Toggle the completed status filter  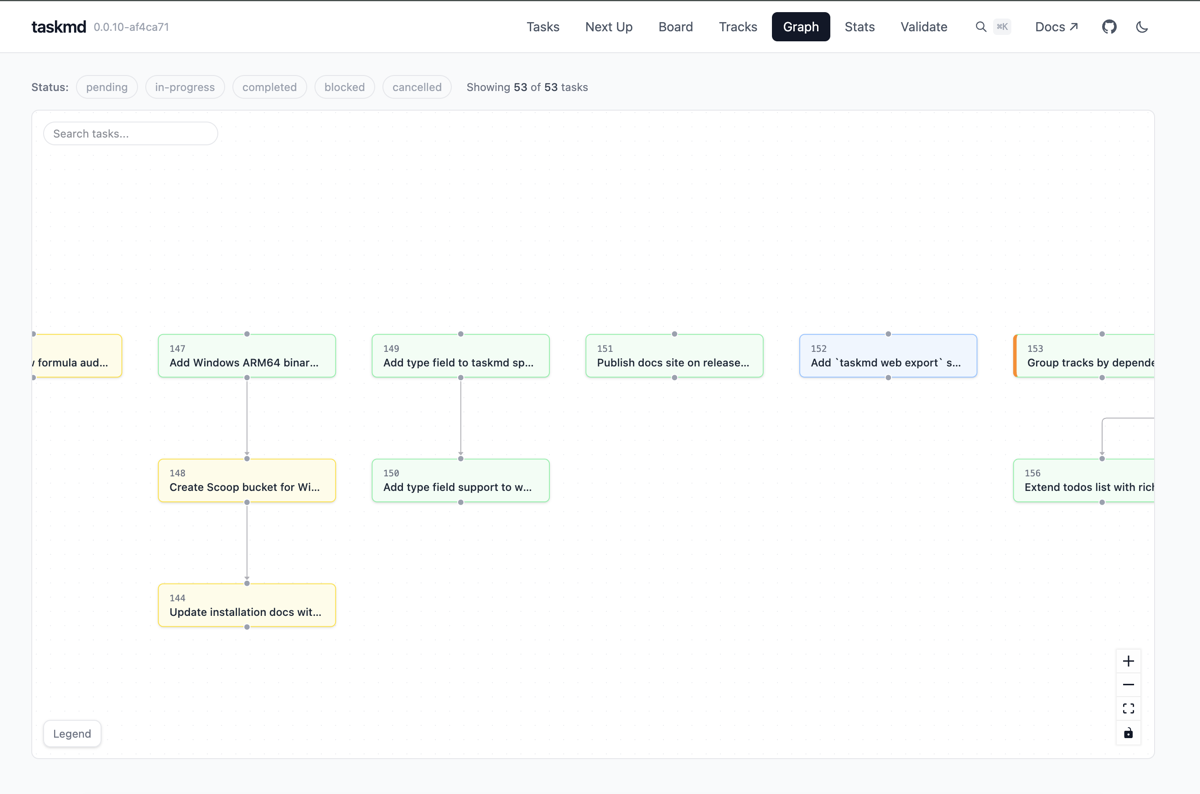coord(269,87)
